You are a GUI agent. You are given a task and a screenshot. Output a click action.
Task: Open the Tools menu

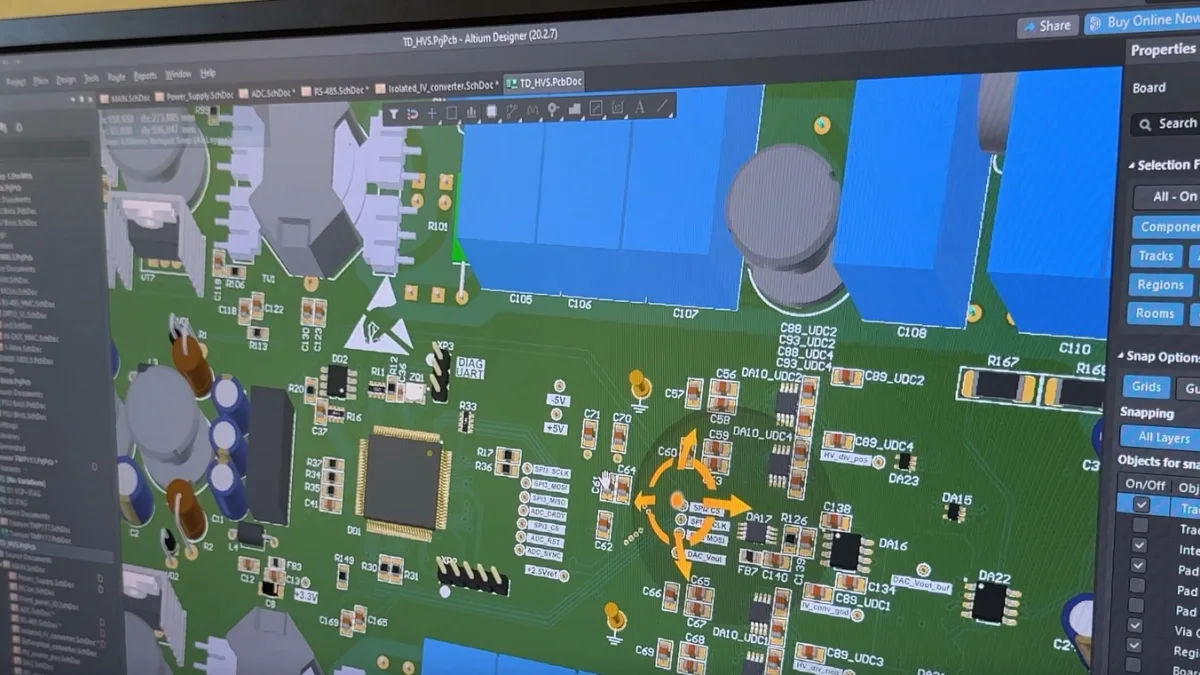coord(91,78)
